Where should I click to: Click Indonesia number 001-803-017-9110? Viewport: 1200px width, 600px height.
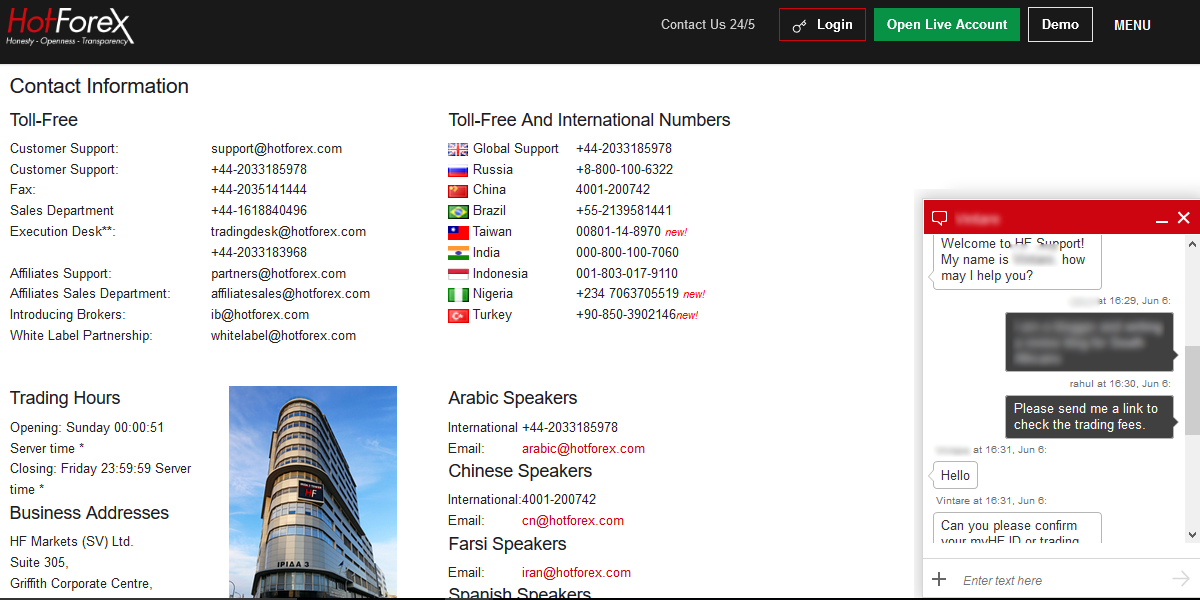point(627,274)
